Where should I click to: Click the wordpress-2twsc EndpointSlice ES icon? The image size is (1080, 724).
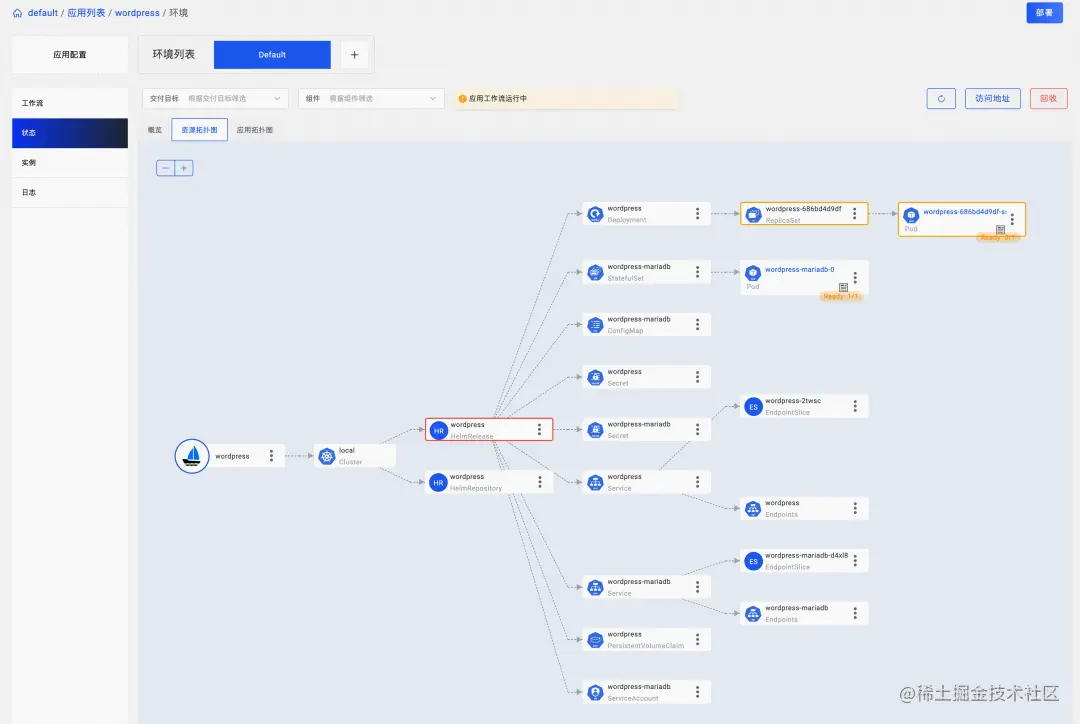(753, 407)
